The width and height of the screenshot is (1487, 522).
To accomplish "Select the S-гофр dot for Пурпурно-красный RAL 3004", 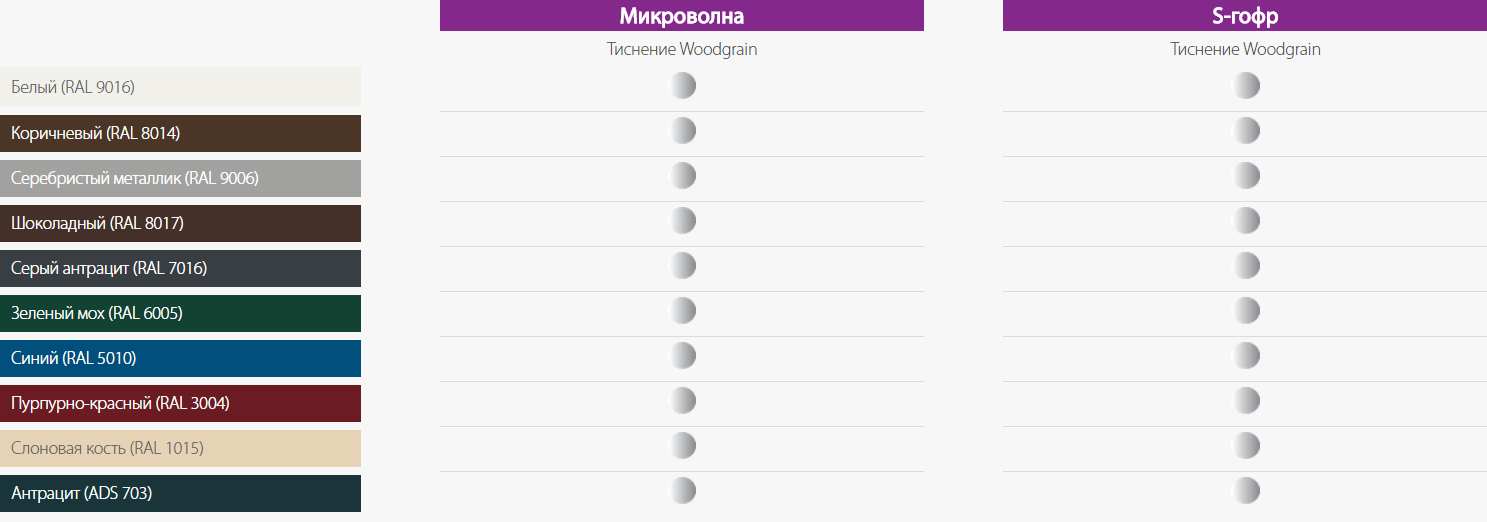I will (x=1246, y=401).
